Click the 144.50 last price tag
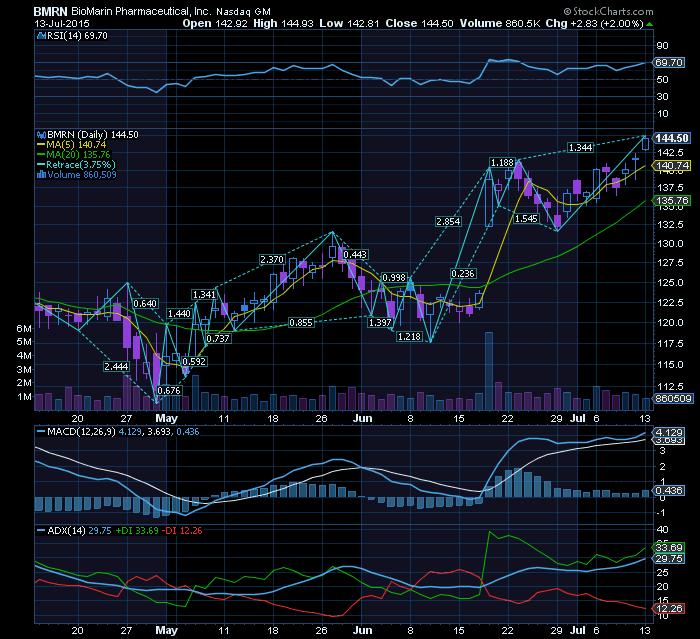The width and height of the screenshot is (700, 639). (x=671, y=138)
